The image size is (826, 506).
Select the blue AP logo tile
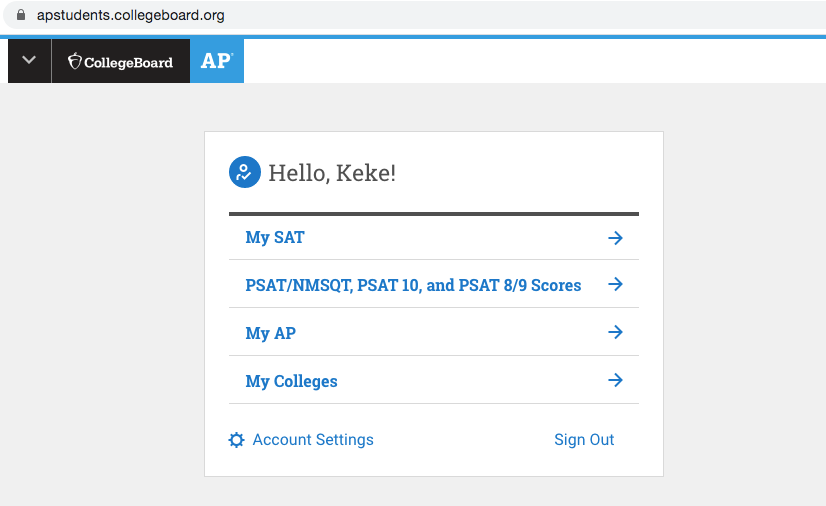point(217,61)
